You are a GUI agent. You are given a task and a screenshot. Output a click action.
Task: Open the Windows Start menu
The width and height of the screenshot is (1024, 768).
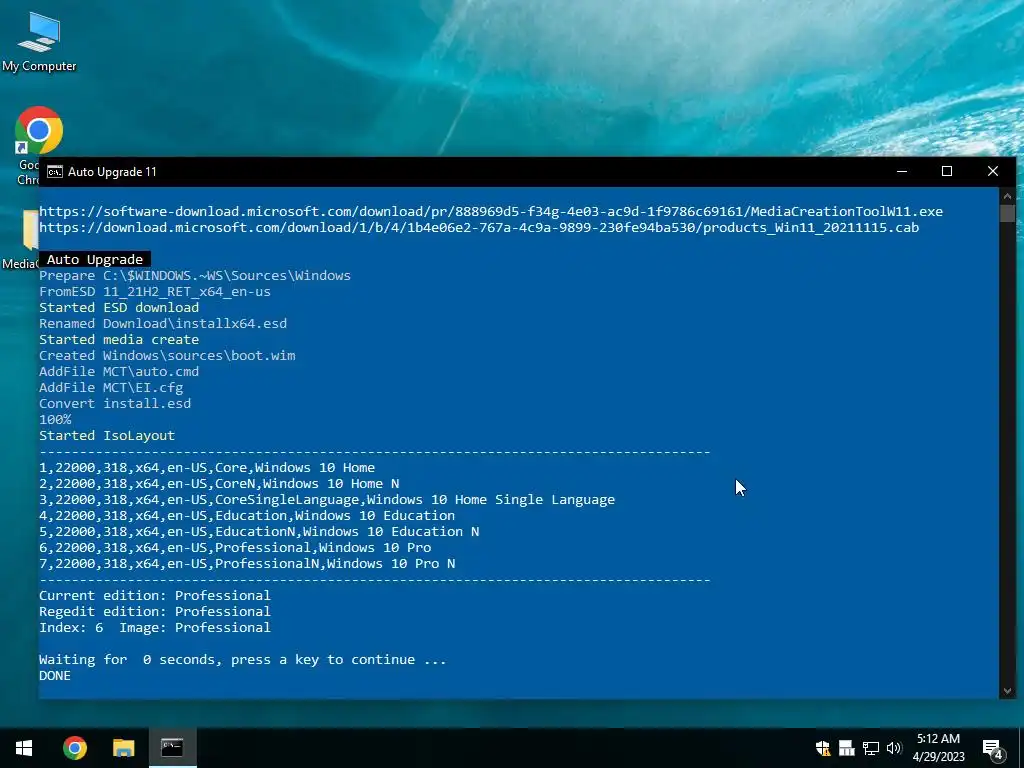click(x=24, y=748)
